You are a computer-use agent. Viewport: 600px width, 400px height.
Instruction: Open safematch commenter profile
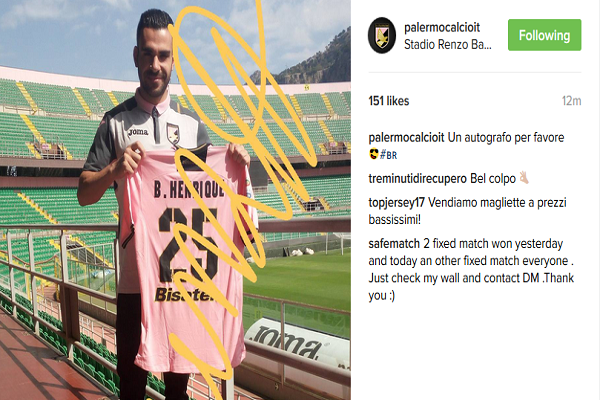pos(394,243)
